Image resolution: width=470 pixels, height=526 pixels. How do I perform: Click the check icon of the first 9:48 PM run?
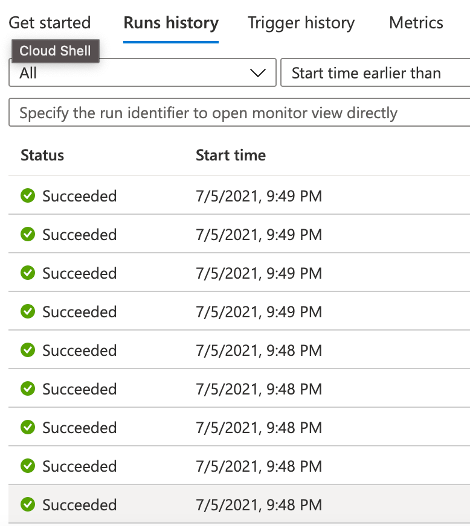tap(28, 350)
